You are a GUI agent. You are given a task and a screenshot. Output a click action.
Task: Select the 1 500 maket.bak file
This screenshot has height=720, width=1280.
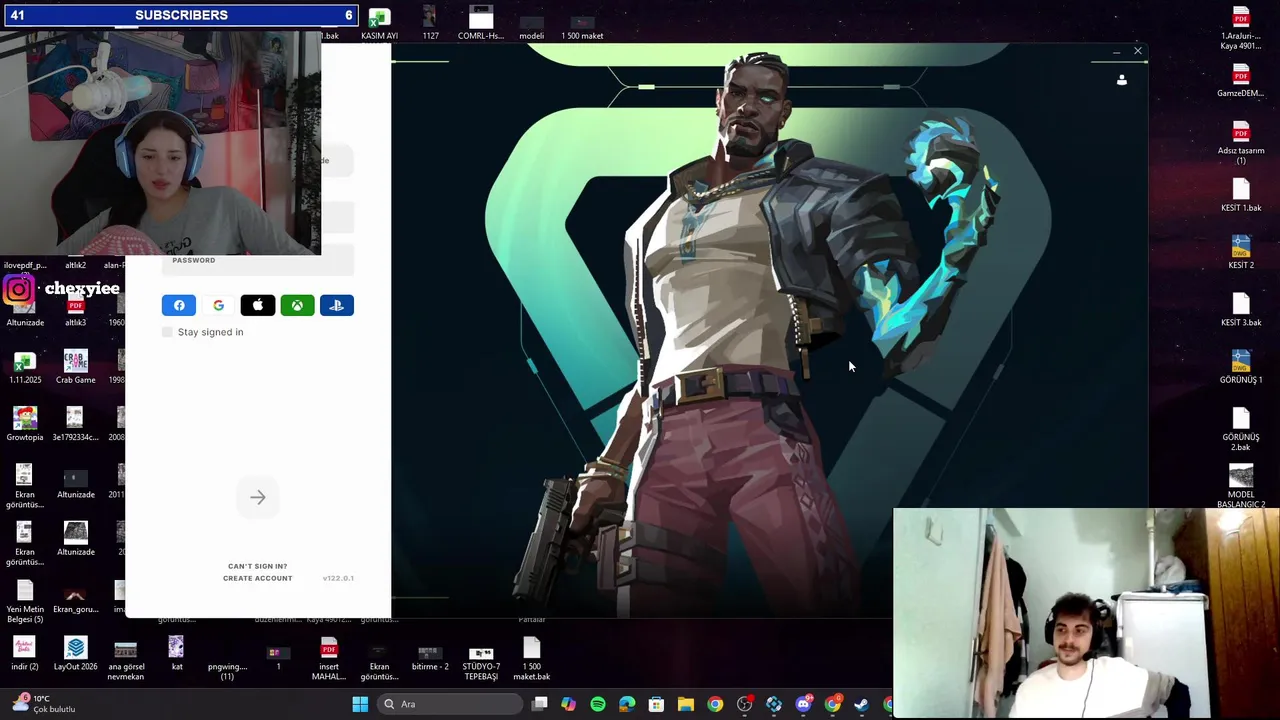click(532, 659)
